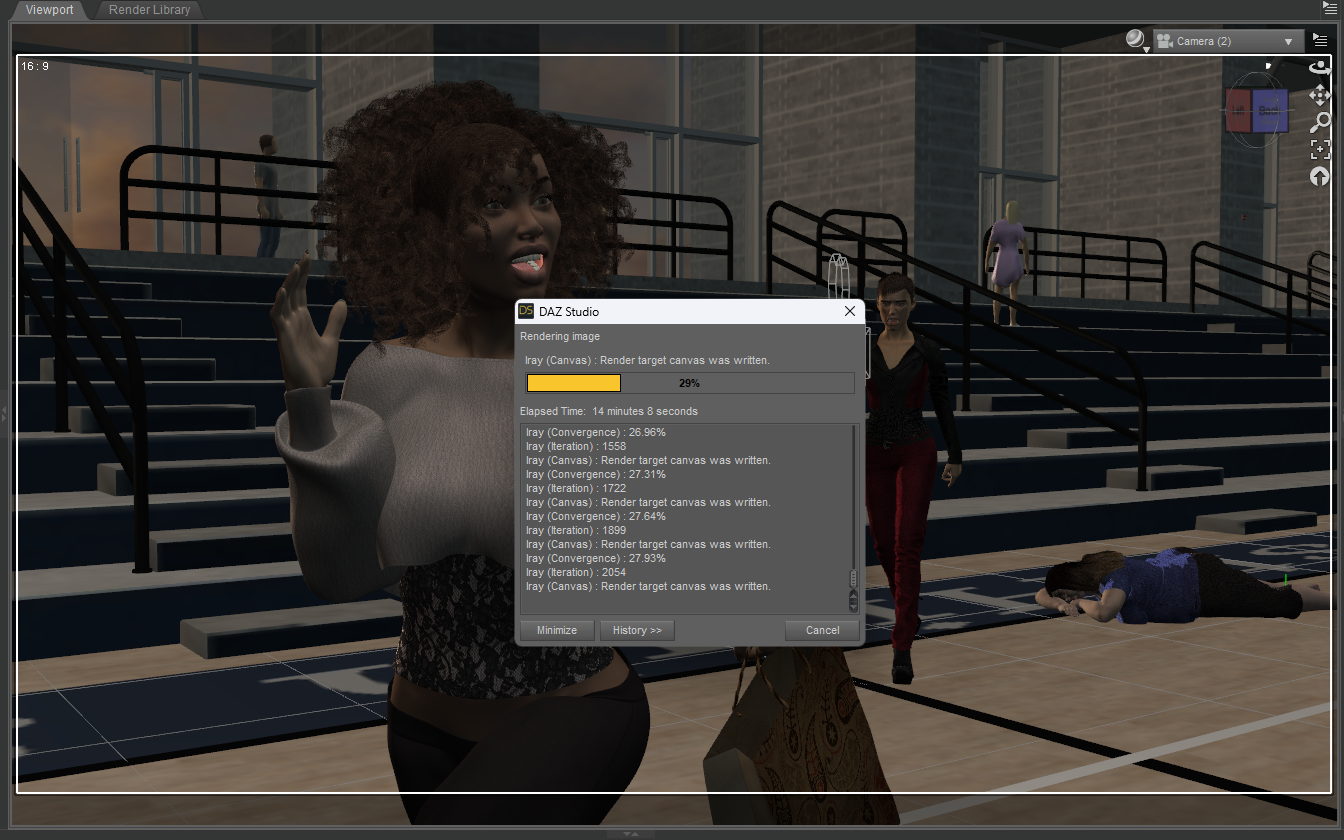Open the draw style sphere menu

point(1137,40)
